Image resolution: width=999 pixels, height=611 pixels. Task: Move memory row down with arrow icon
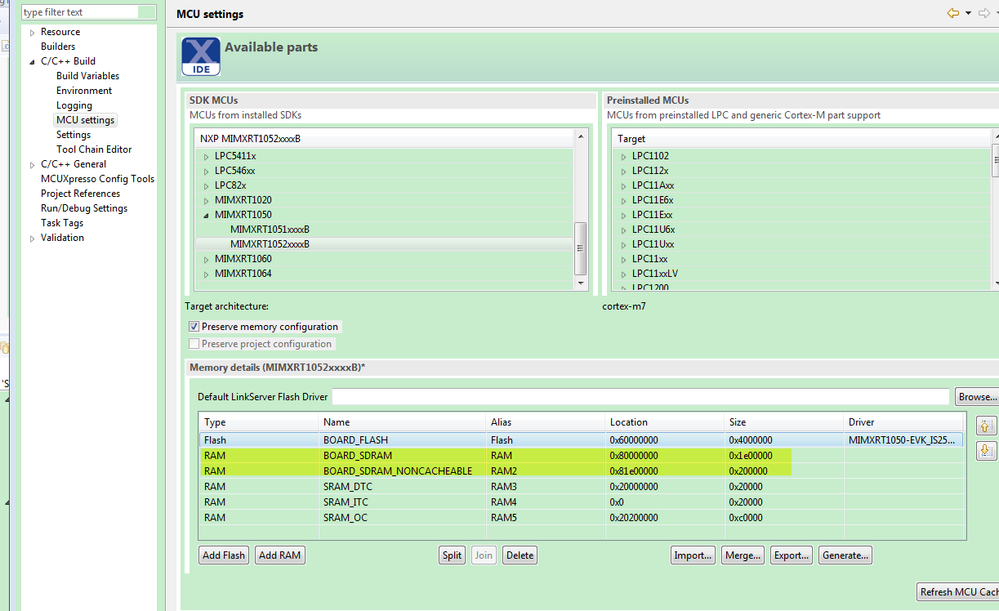tap(985, 450)
